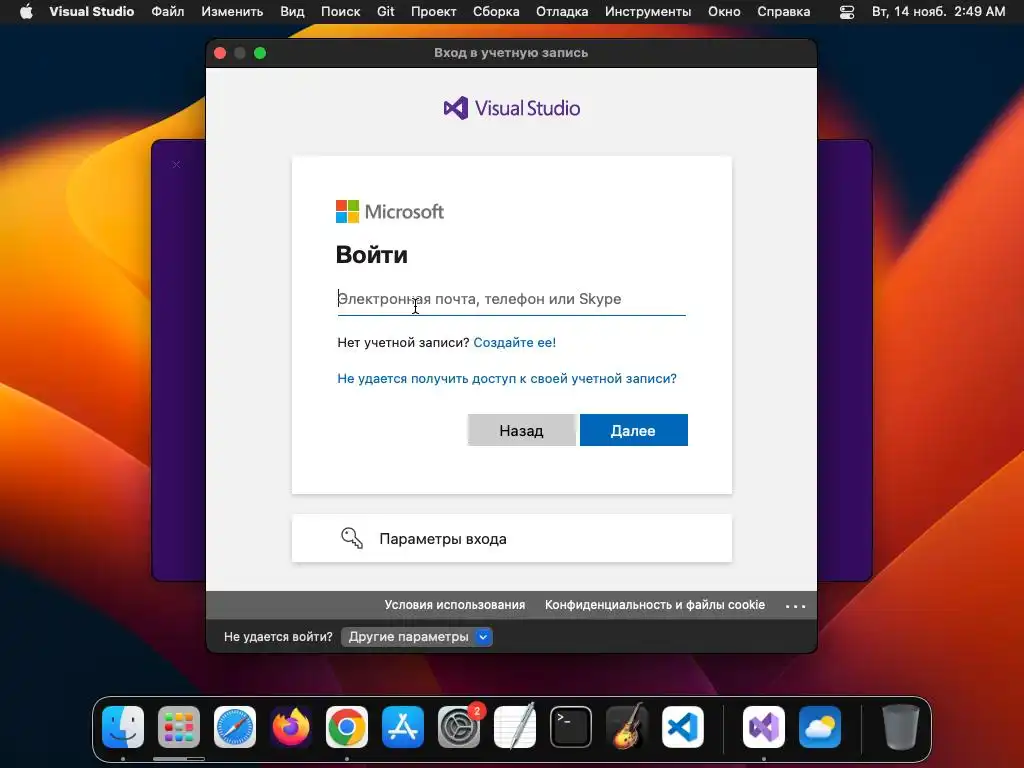Open the Файл menu
The height and width of the screenshot is (768, 1024).
pyautogui.click(x=168, y=11)
